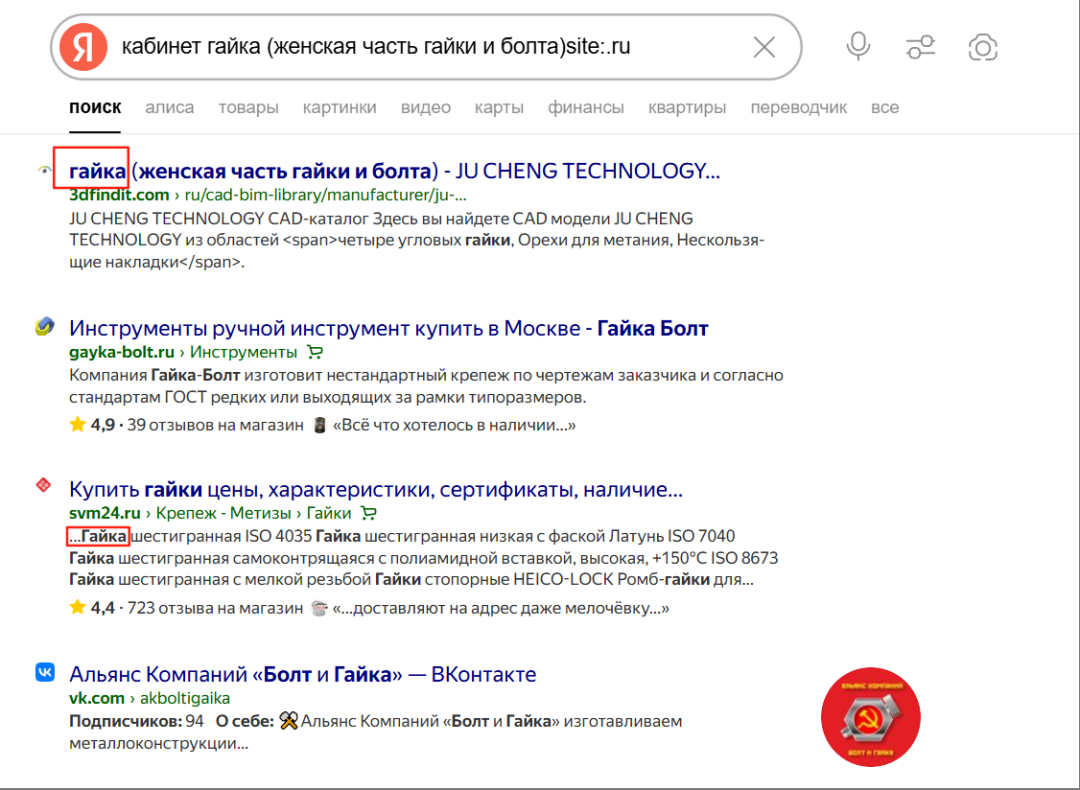The width and height of the screenshot is (1080, 790).
Task: Click the gayka-bolt favicon icon
Action: click(45, 326)
